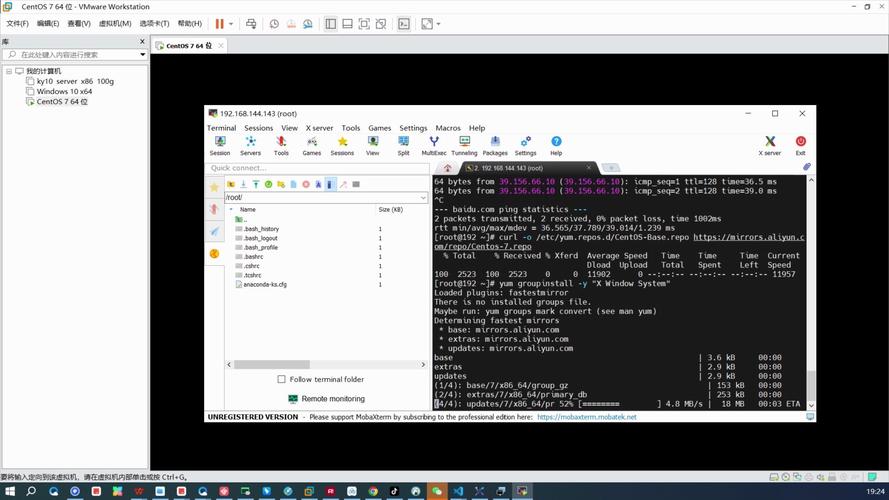Viewport: 889px width, 500px height.
Task: Collapse the 我的计算机 tree node
Action: (9, 71)
